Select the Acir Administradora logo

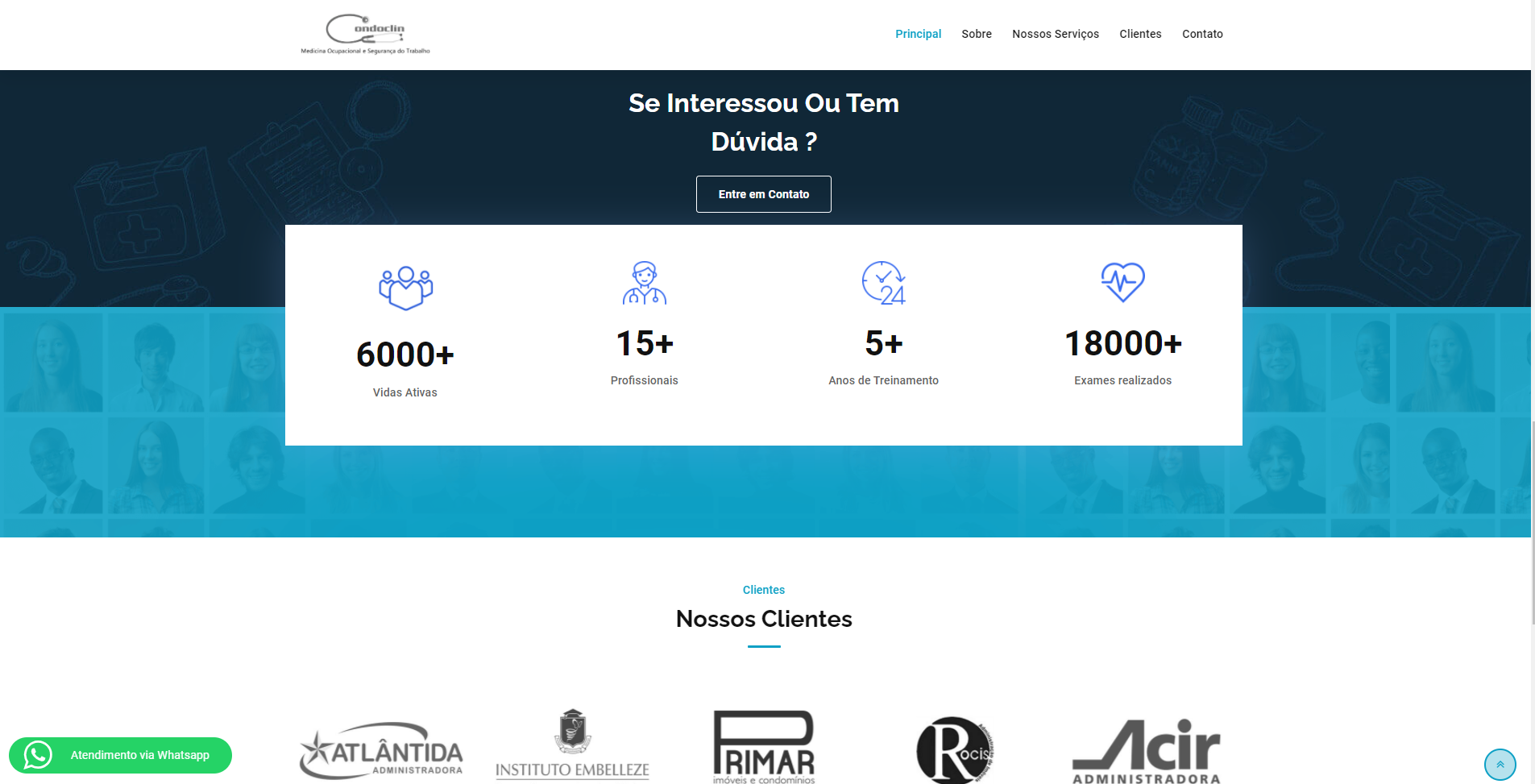(x=1146, y=751)
